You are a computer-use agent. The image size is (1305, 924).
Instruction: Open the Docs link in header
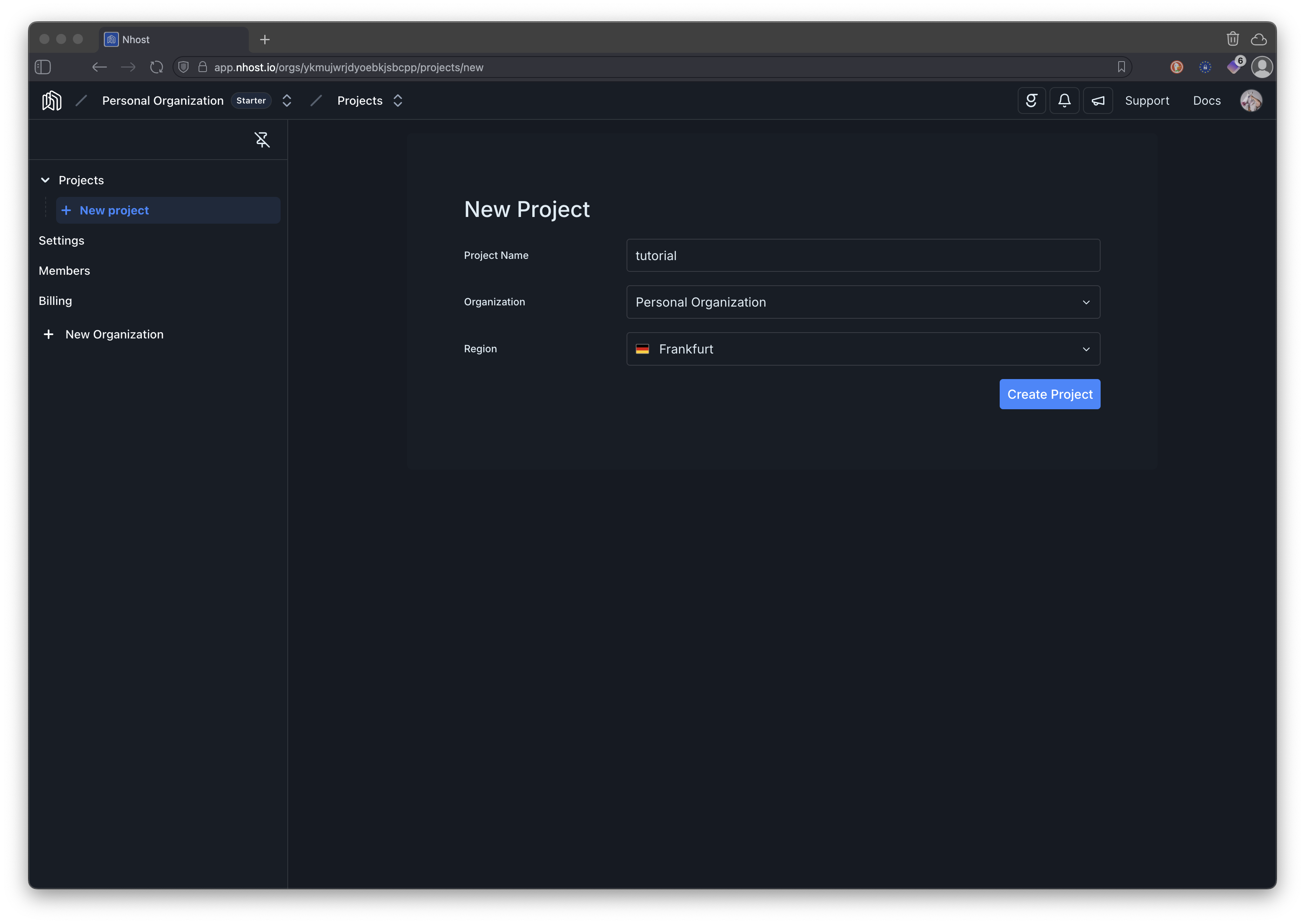tap(1206, 101)
